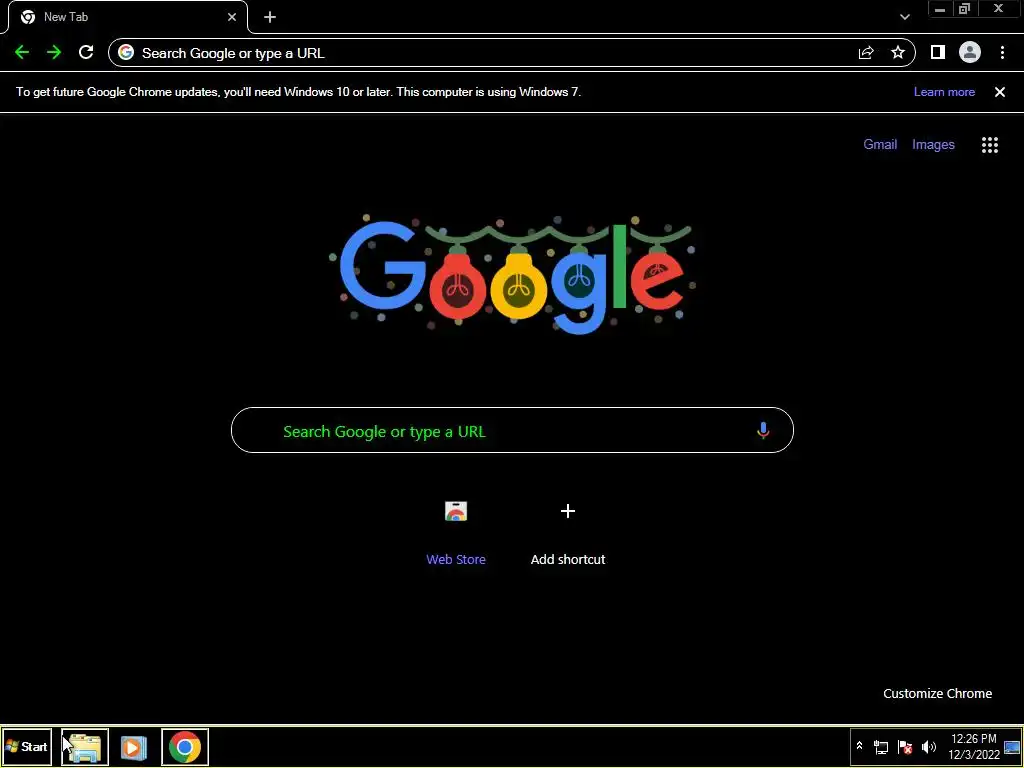Click the Chrome taskbar icon
The image size is (1024, 768).
(185, 747)
